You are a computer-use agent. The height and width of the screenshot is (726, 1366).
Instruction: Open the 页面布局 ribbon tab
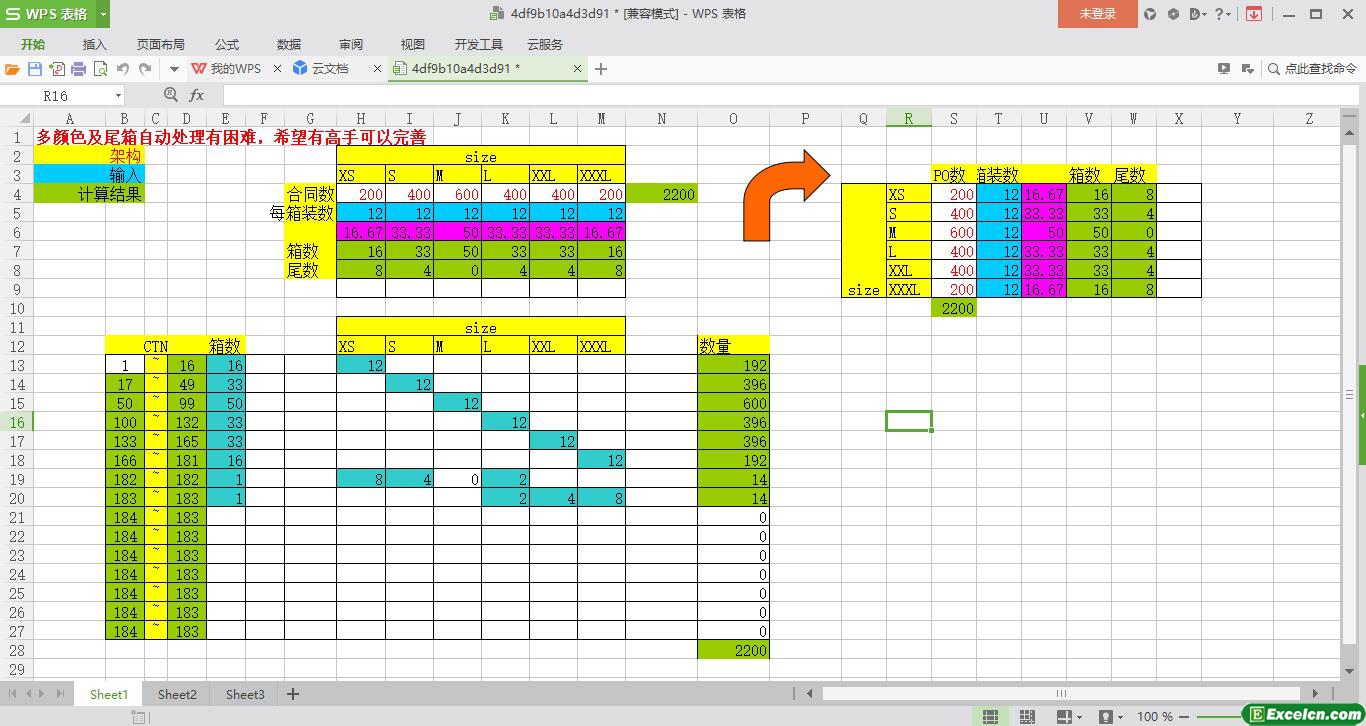(x=161, y=45)
